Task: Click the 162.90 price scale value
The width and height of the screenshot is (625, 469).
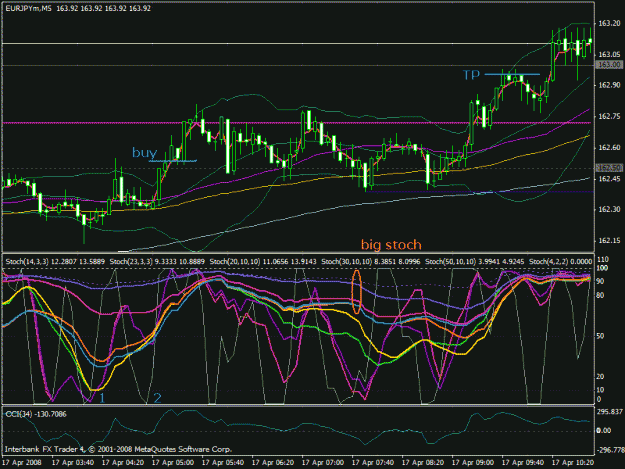Action: coord(609,85)
